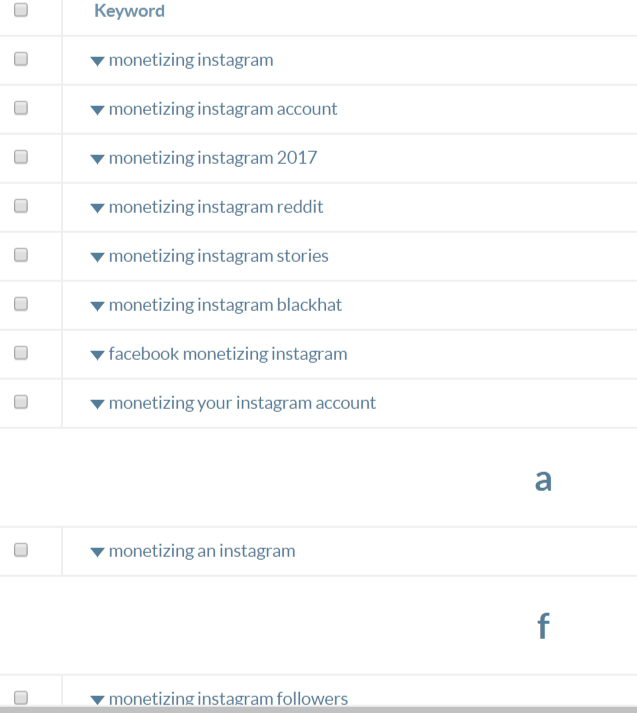Tick the select-all checkbox beside Keyword header
637x713 pixels.
[x=21, y=10]
